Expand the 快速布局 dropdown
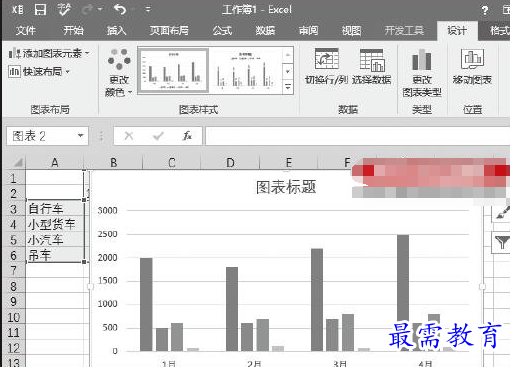This screenshot has width=510, height=367. click(x=39, y=71)
